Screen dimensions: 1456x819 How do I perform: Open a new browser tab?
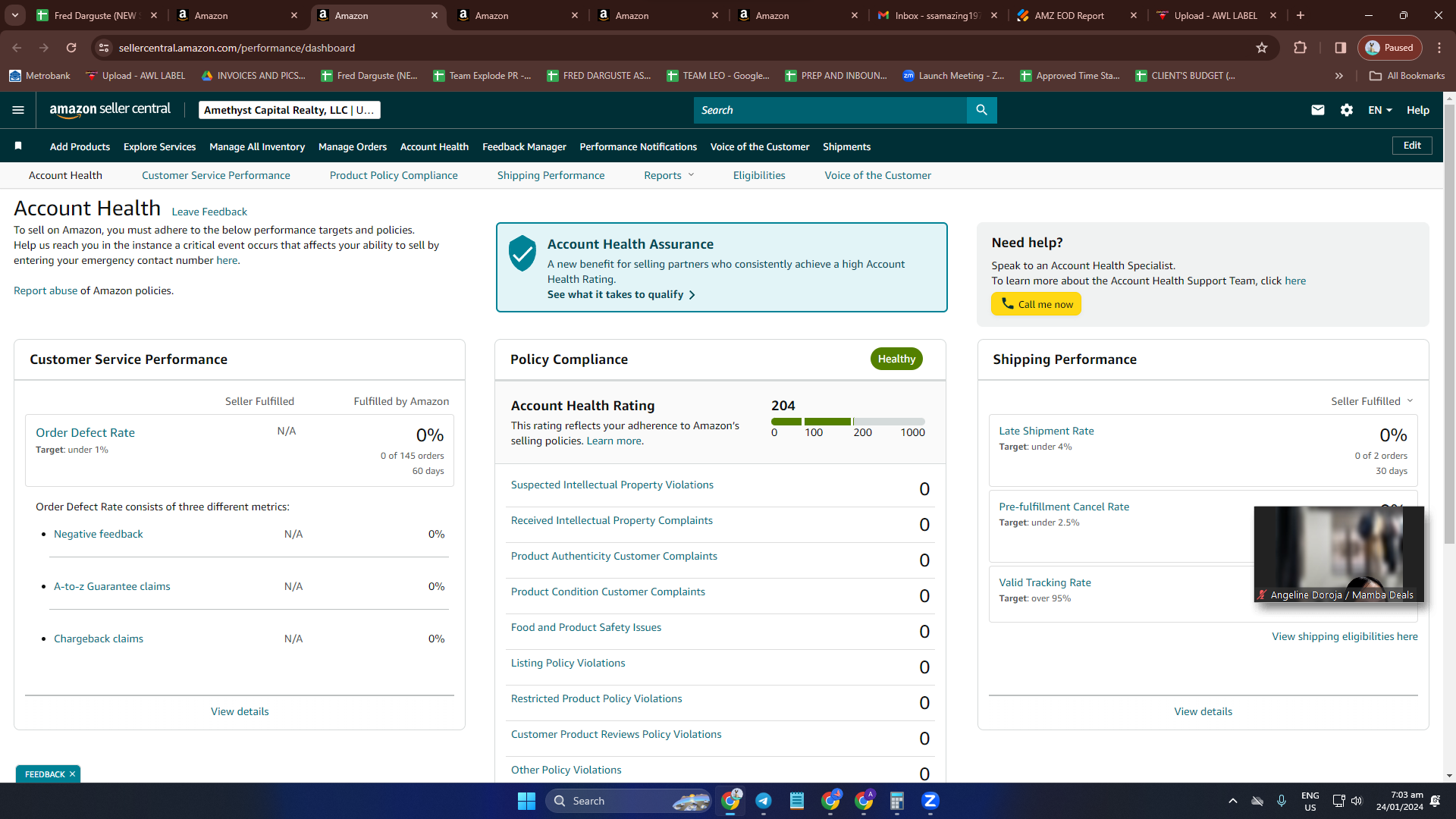click(1301, 15)
